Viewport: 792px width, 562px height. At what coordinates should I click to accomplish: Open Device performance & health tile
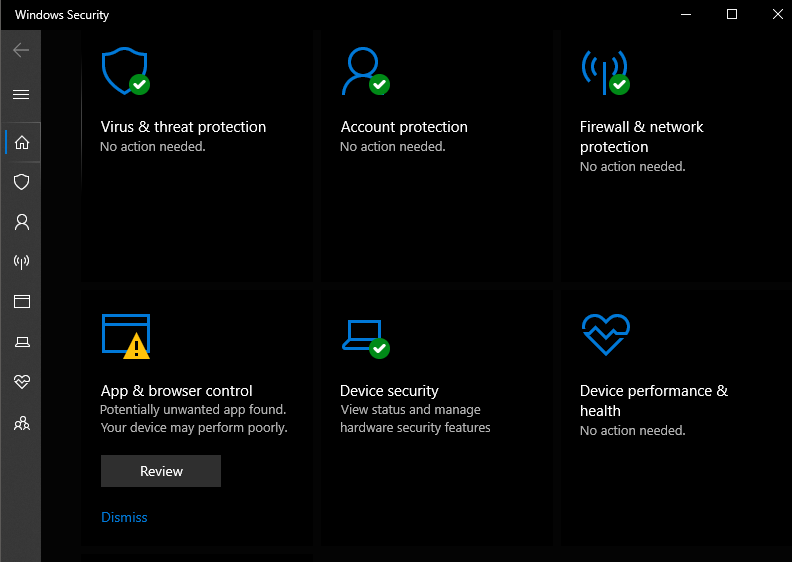(653, 400)
